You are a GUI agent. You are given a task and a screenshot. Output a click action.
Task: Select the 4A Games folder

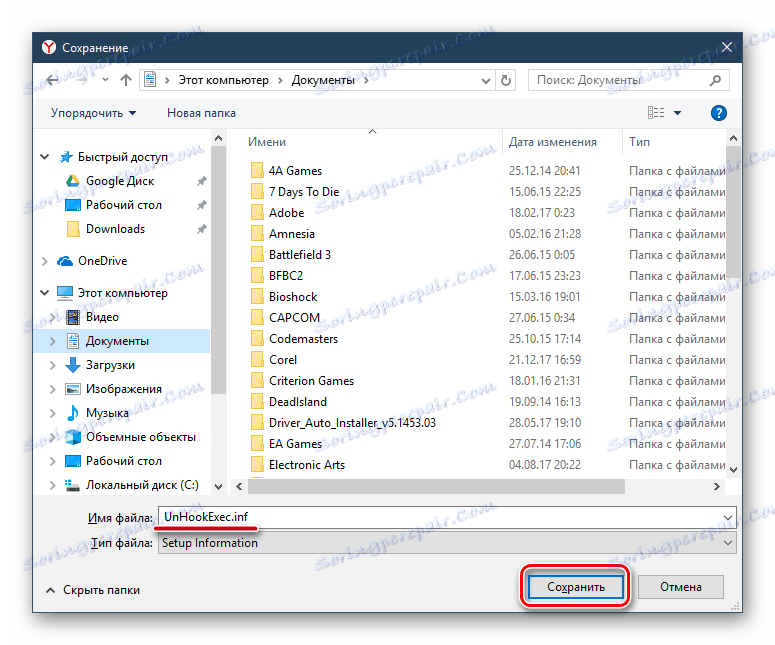click(295, 171)
